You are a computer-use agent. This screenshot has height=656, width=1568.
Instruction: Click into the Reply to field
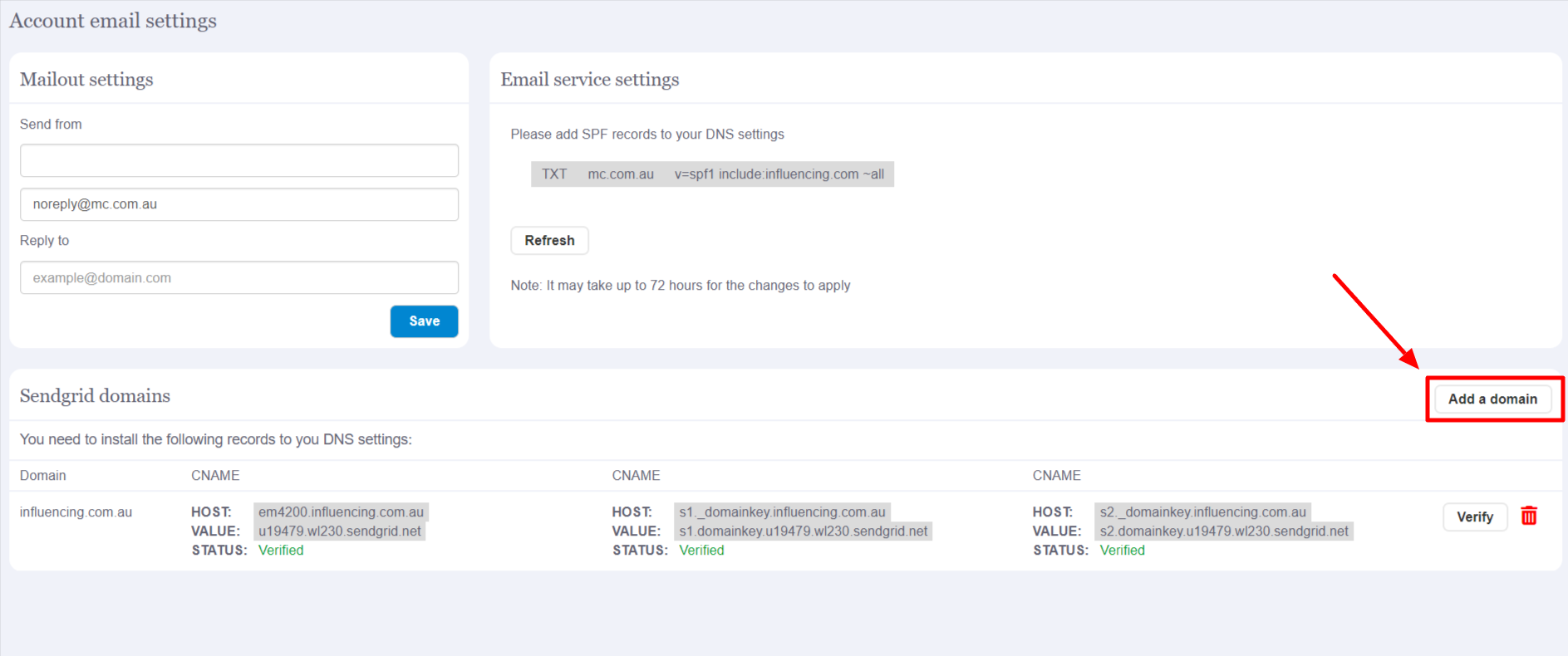coord(239,278)
